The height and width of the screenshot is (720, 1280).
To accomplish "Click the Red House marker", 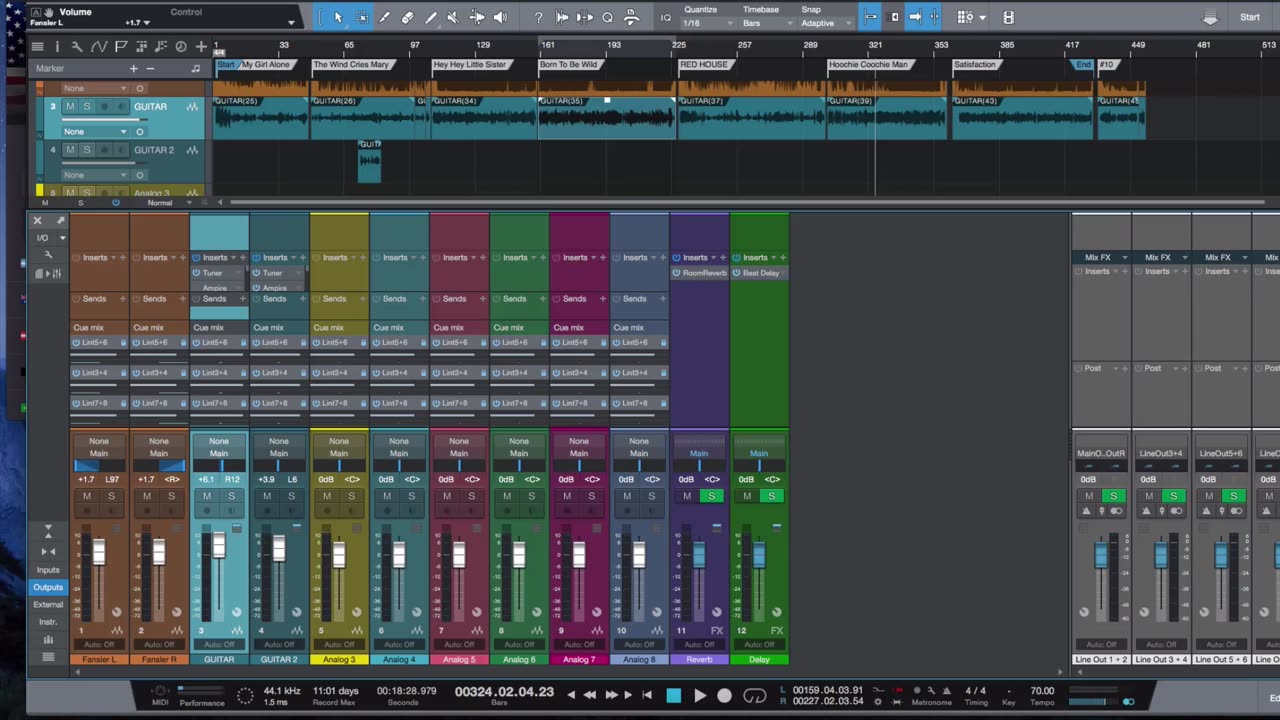I will [x=704, y=65].
